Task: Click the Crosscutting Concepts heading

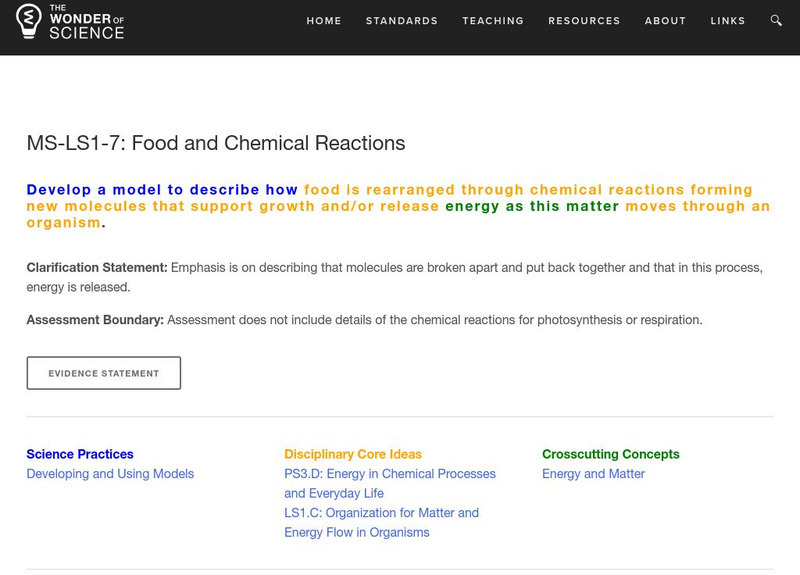Action: [x=611, y=454]
